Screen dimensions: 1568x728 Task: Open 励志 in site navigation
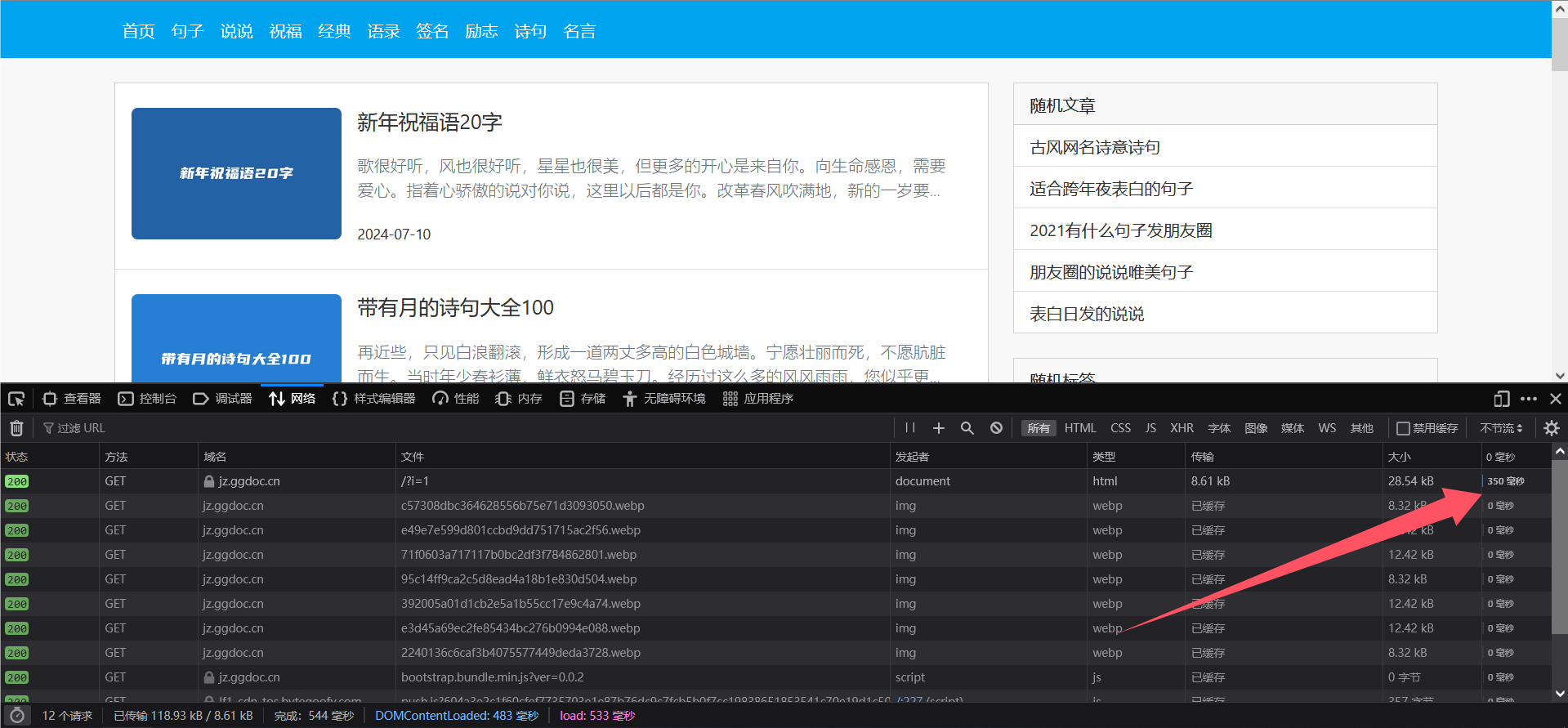click(x=481, y=31)
